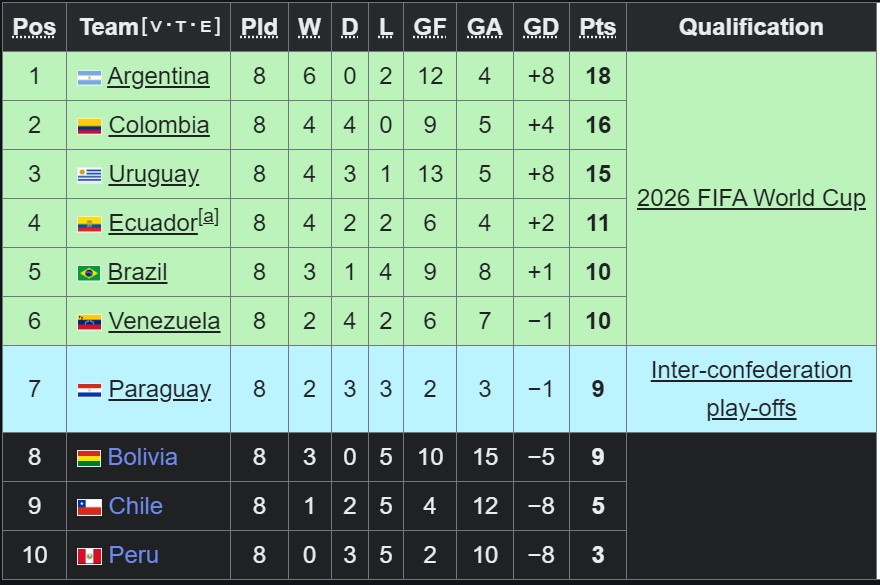Image resolution: width=880 pixels, height=585 pixels.
Task: Click the Pts column header
Action: [x=598, y=27]
